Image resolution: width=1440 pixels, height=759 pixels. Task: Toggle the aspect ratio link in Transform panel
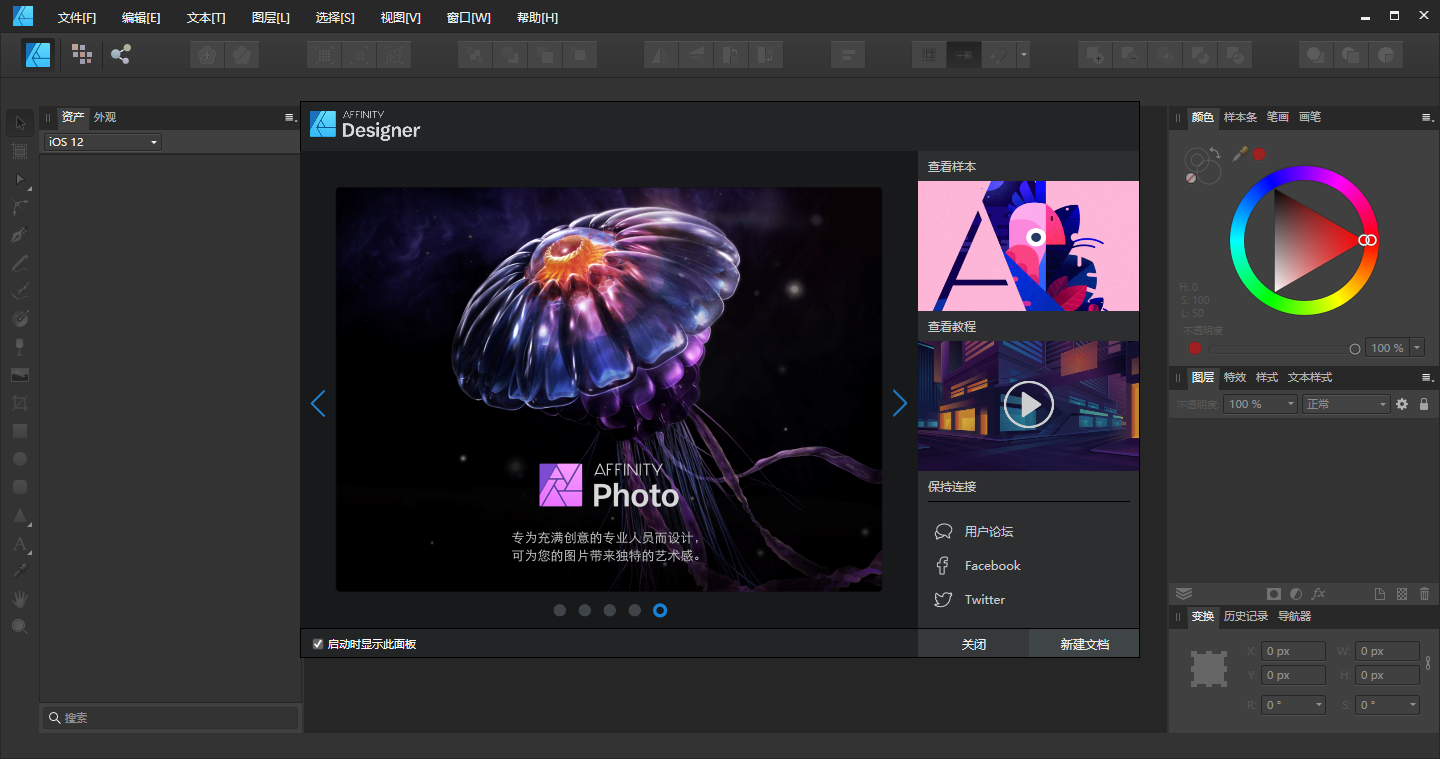point(1428,662)
